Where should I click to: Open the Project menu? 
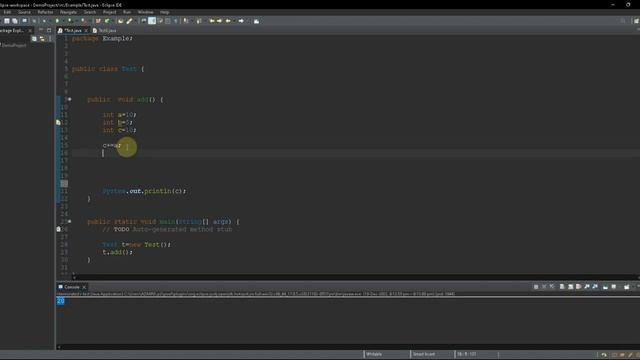click(109, 12)
